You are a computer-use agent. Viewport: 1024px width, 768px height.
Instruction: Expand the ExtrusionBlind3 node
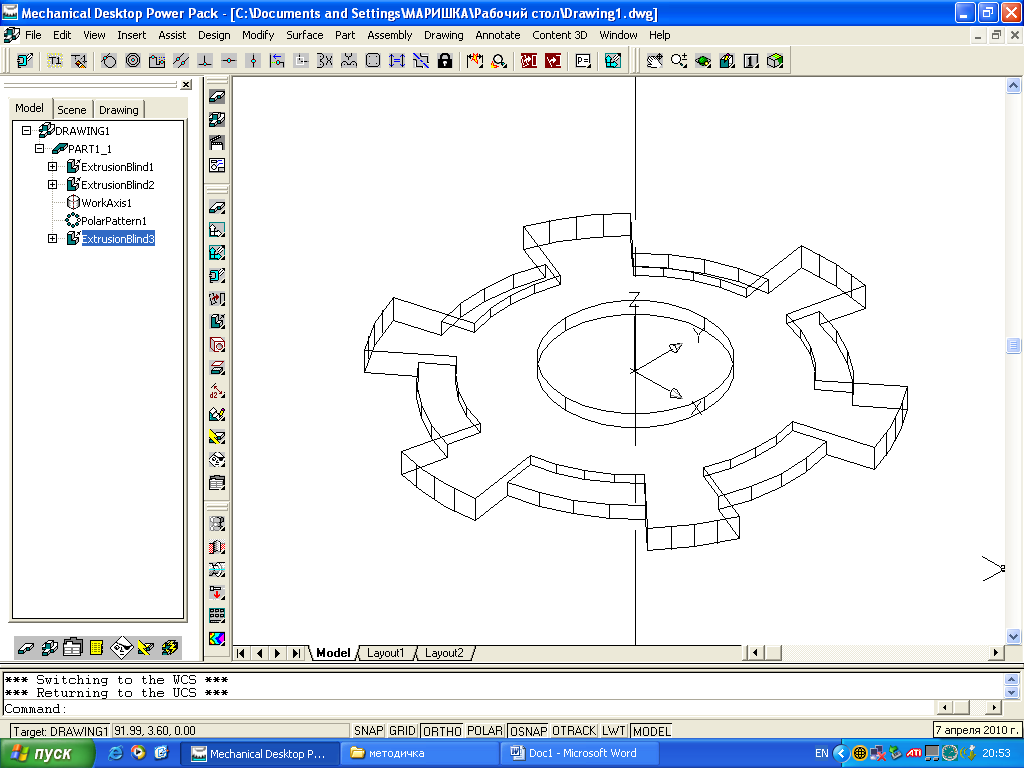coord(52,239)
